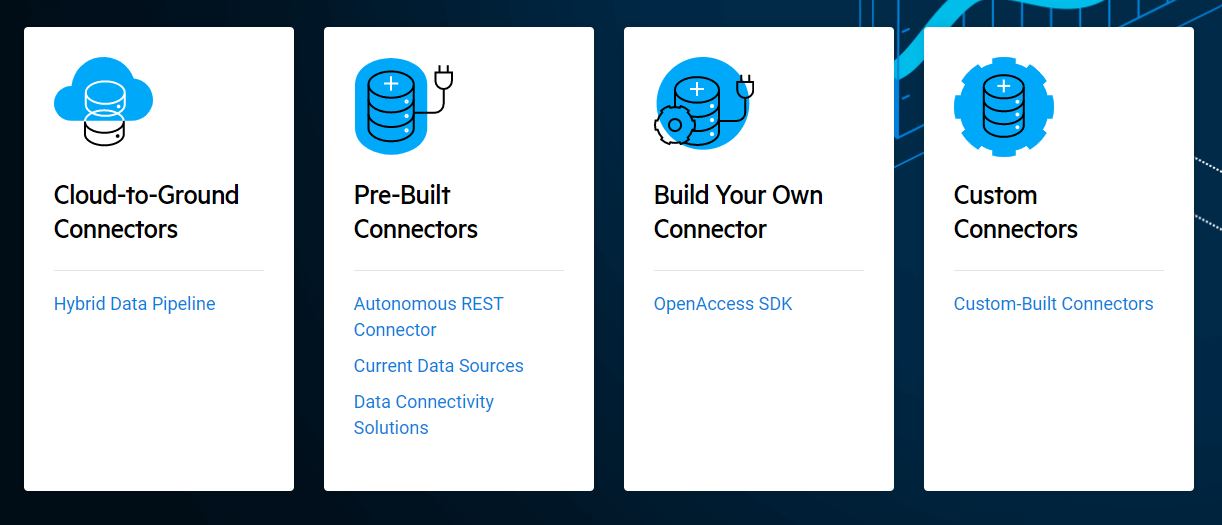Click the plug symbol on Build Your Own Connector icon

pos(744,88)
